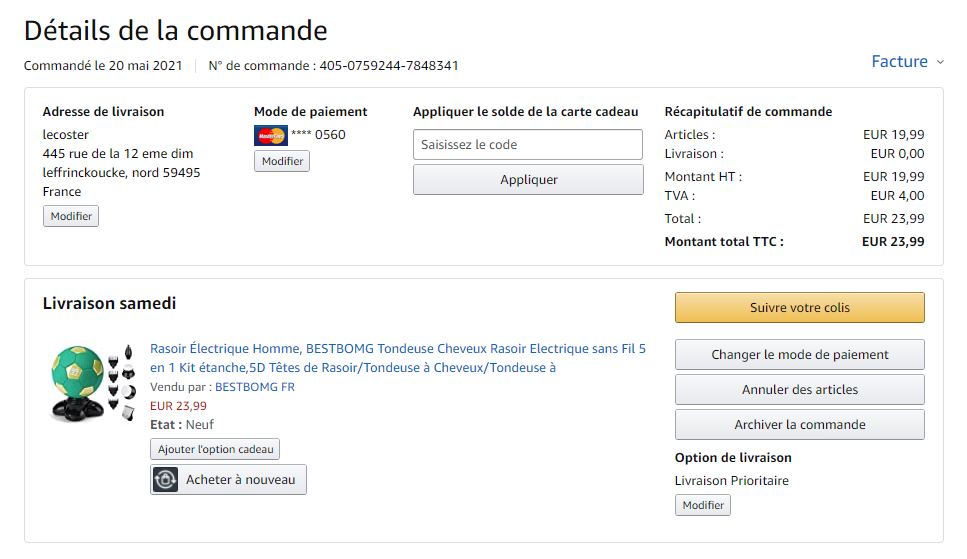Click the small chevron beside Facture
This screenshot has width=967, height=559.
point(940,62)
